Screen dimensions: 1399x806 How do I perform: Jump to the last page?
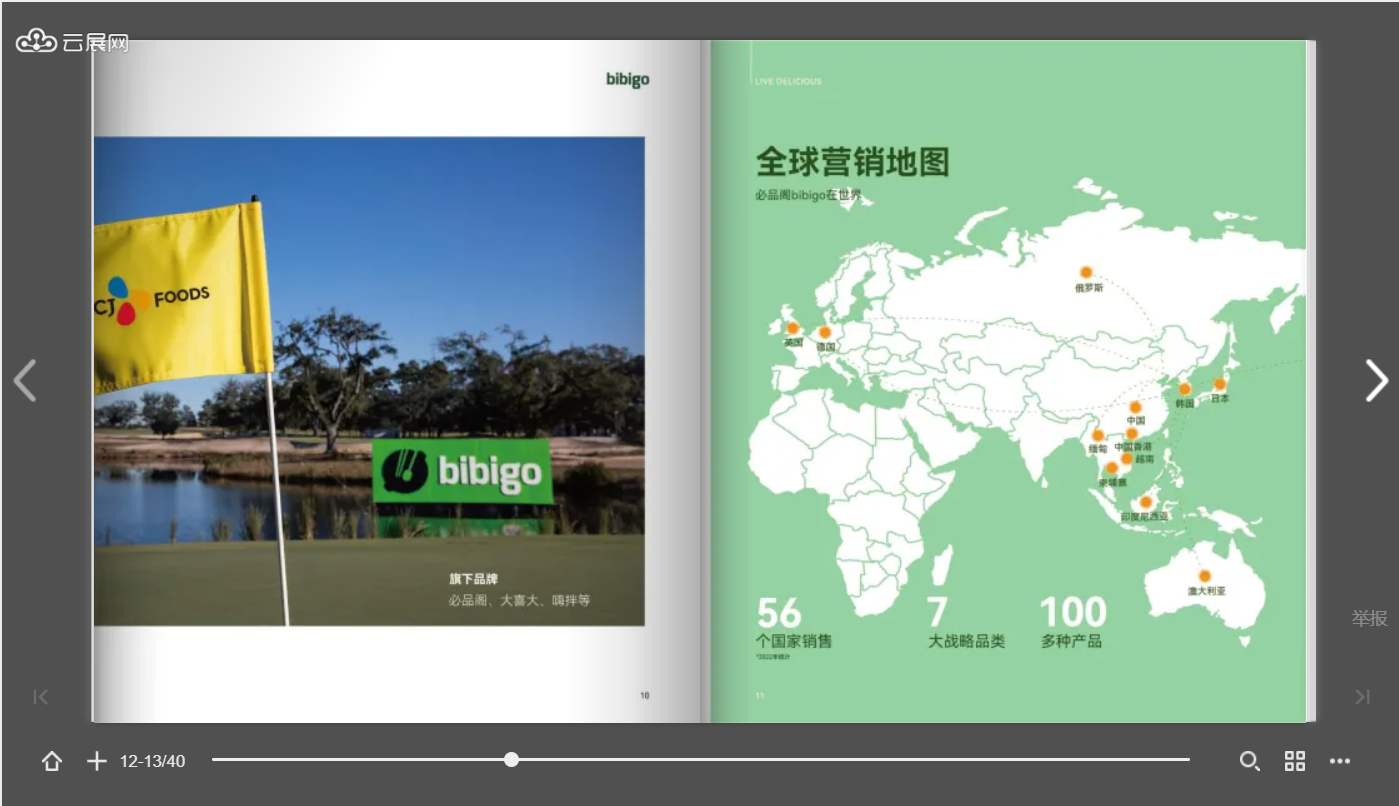(1362, 697)
